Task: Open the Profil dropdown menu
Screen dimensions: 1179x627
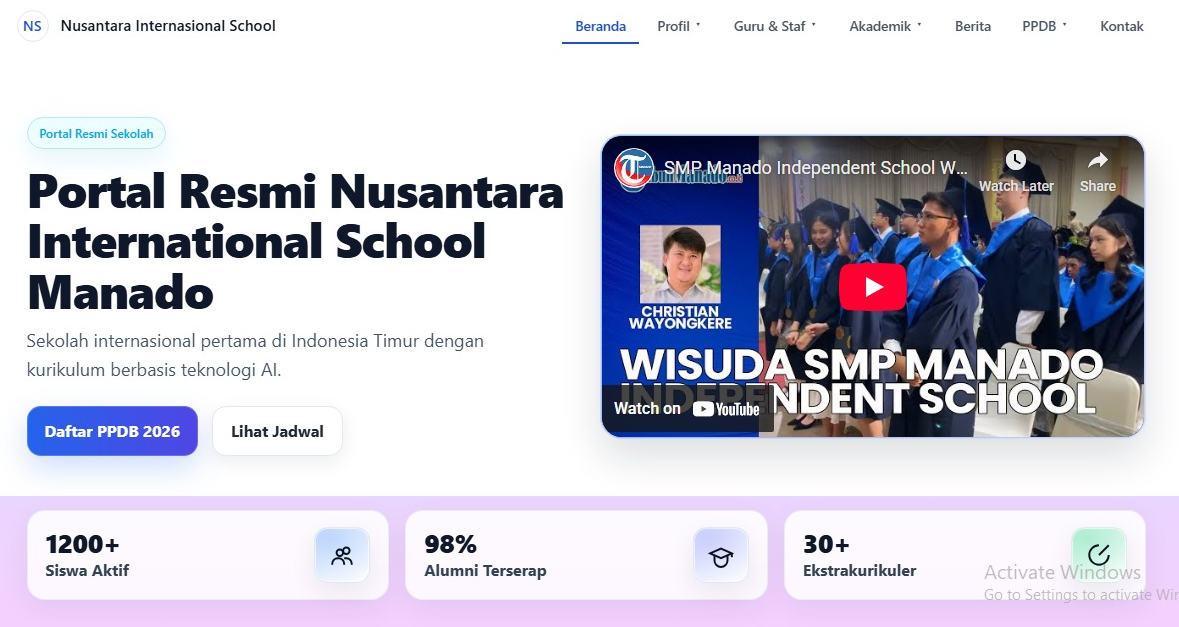Action: pyautogui.click(x=675, y=26)
